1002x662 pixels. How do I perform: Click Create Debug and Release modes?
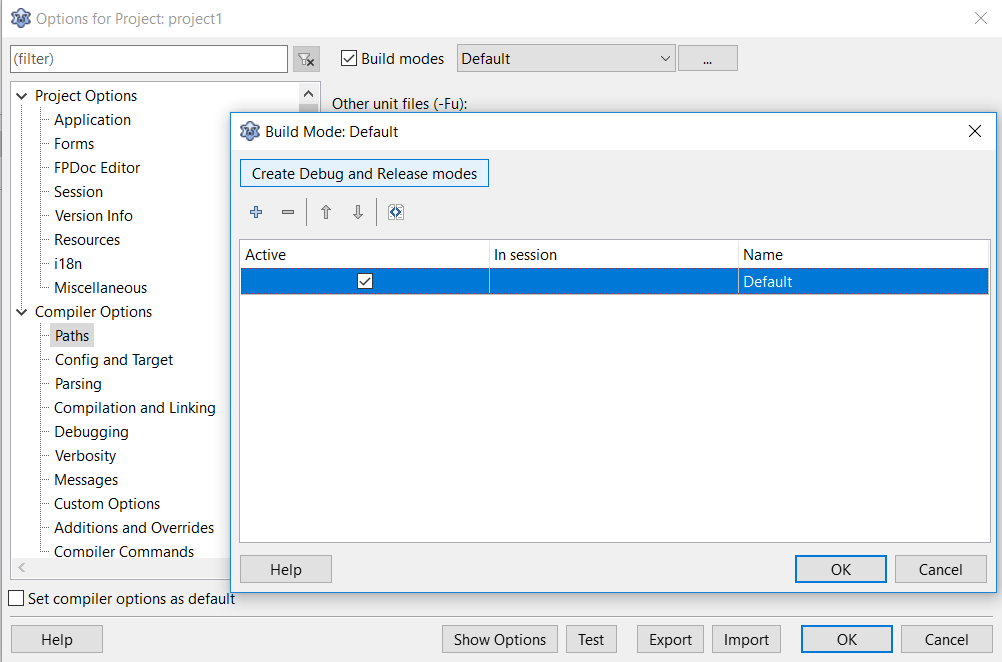[364, 173]
